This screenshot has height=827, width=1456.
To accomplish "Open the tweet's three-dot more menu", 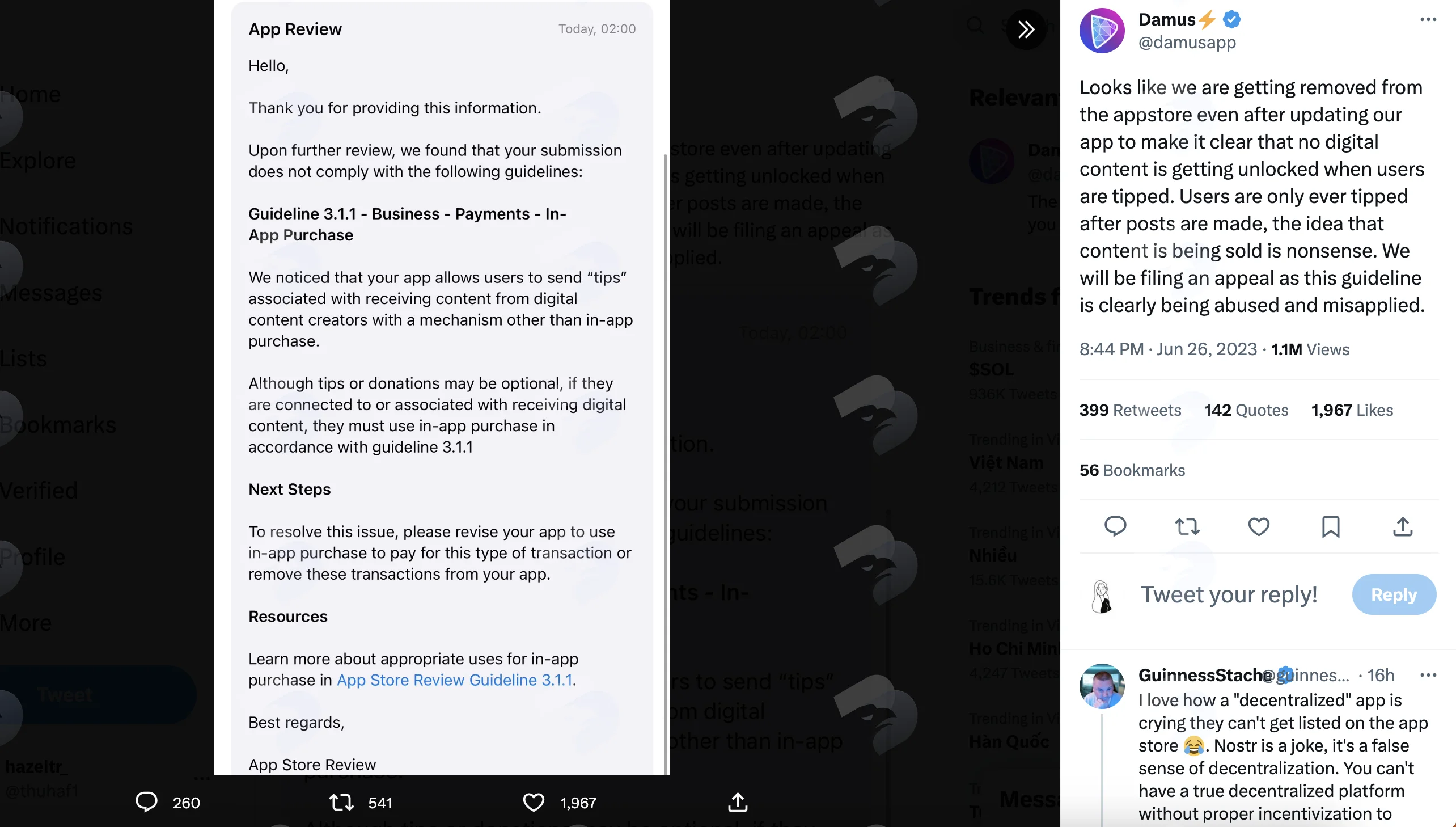I will [x=1428, y=20].
